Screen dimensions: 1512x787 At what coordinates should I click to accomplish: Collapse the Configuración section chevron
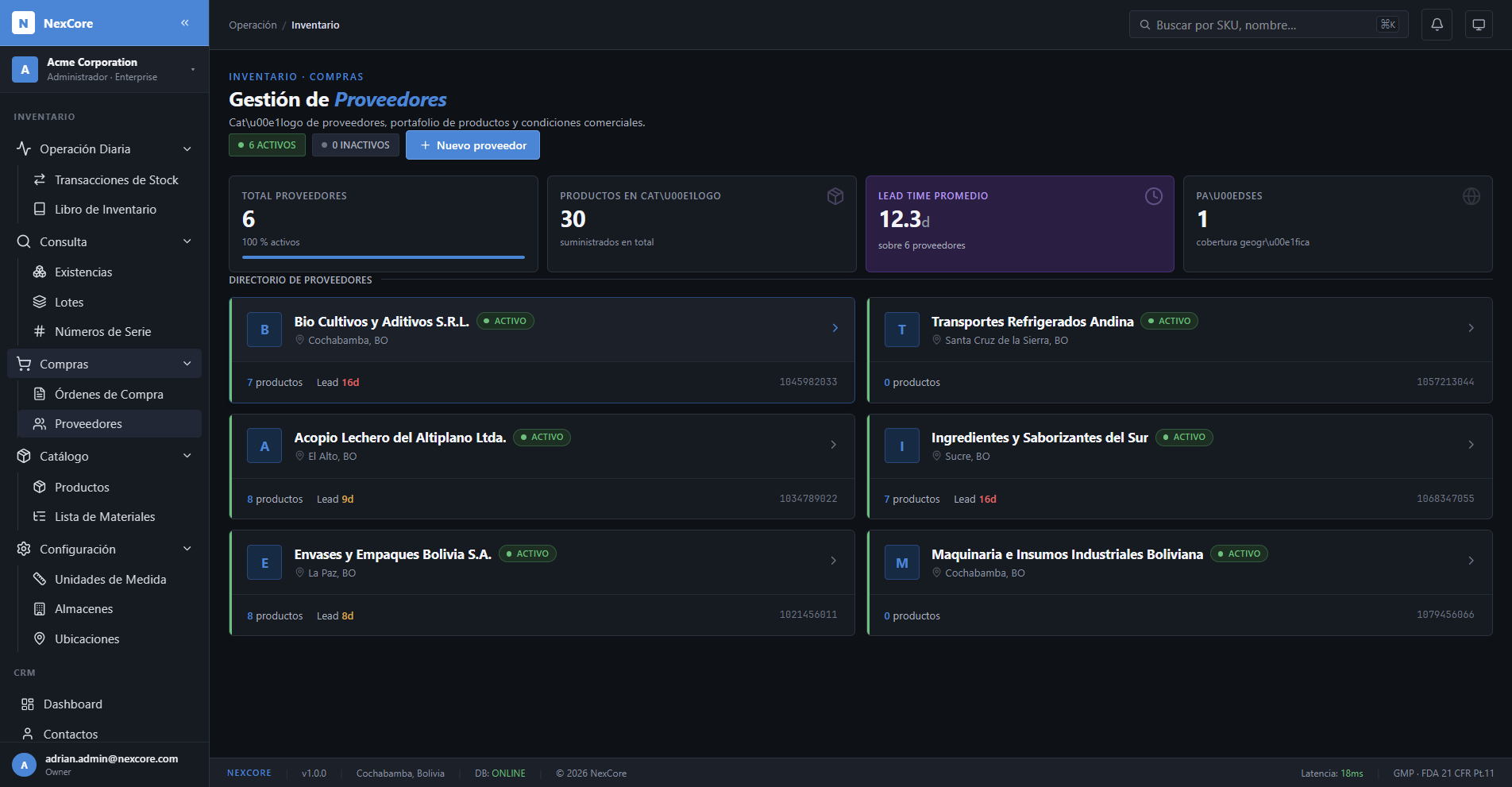187,549
